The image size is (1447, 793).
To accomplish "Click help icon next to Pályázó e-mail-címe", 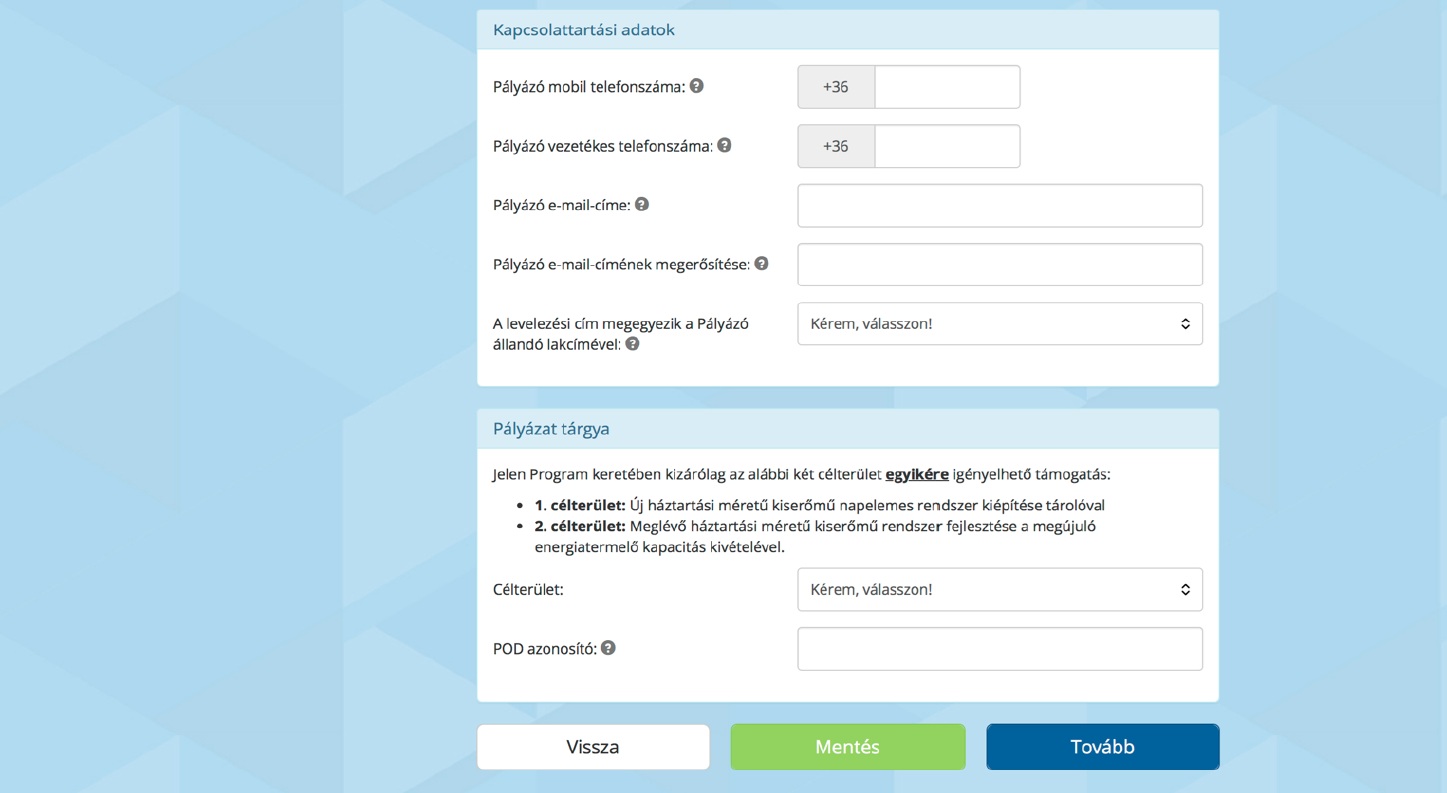I will coord(642,204).
